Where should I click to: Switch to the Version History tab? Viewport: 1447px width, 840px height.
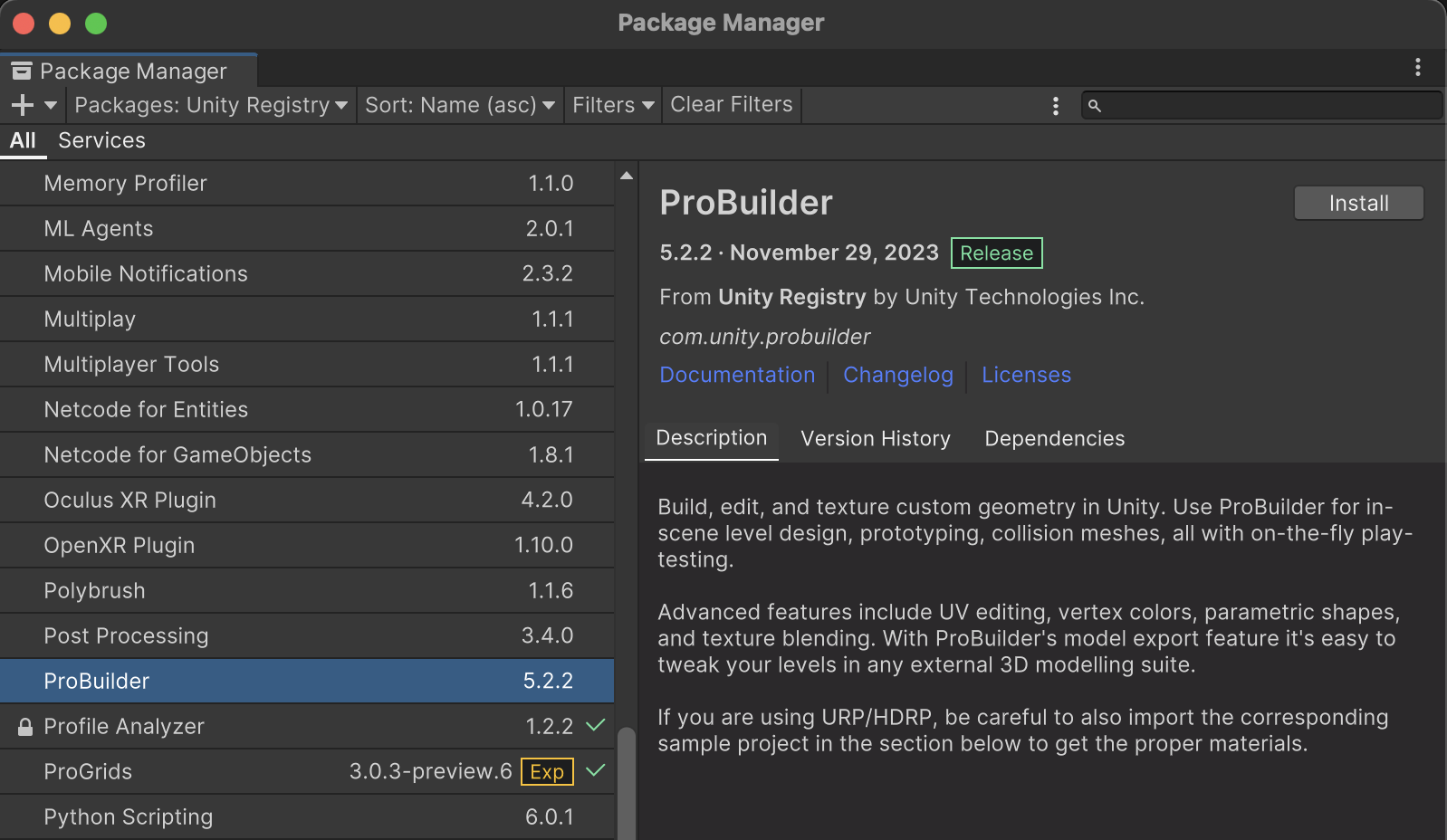click(x=875, y=439)
